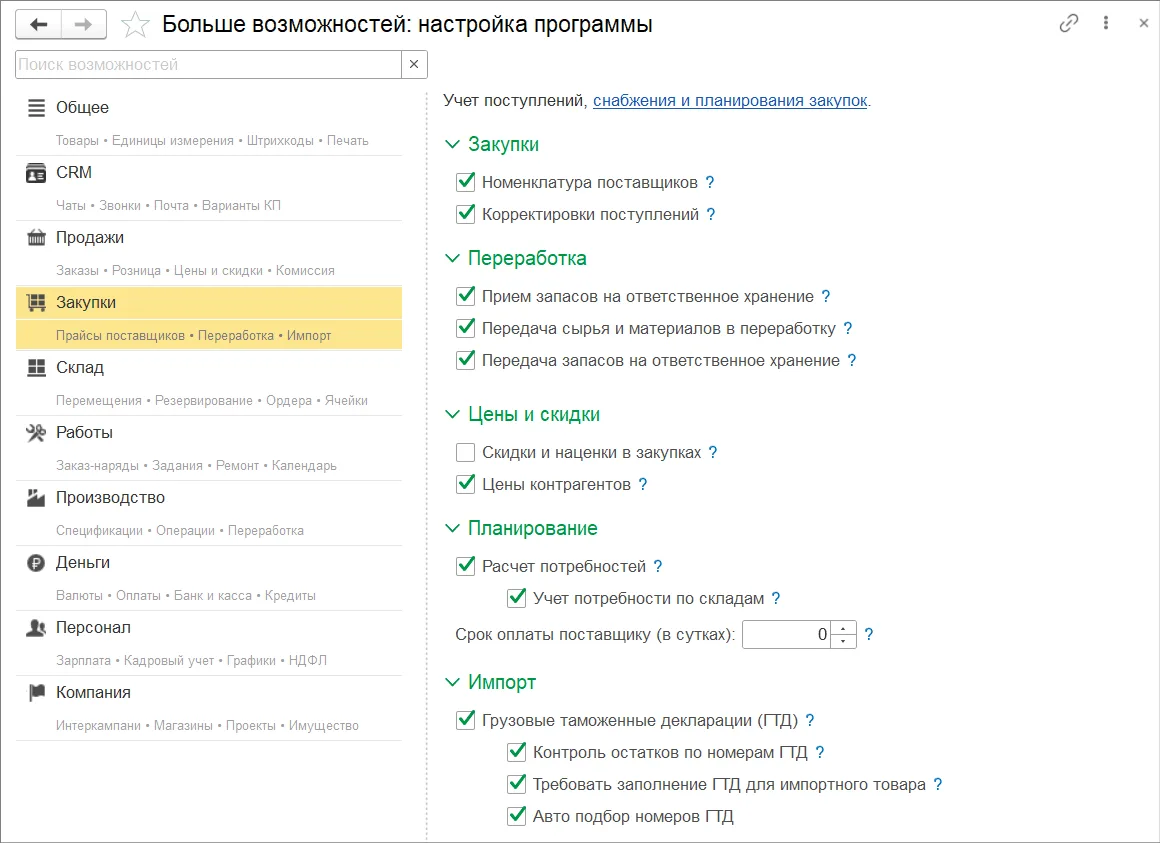Collapse the Планирование settings group
Viewport: 1160px width, 843px height.
452,528
